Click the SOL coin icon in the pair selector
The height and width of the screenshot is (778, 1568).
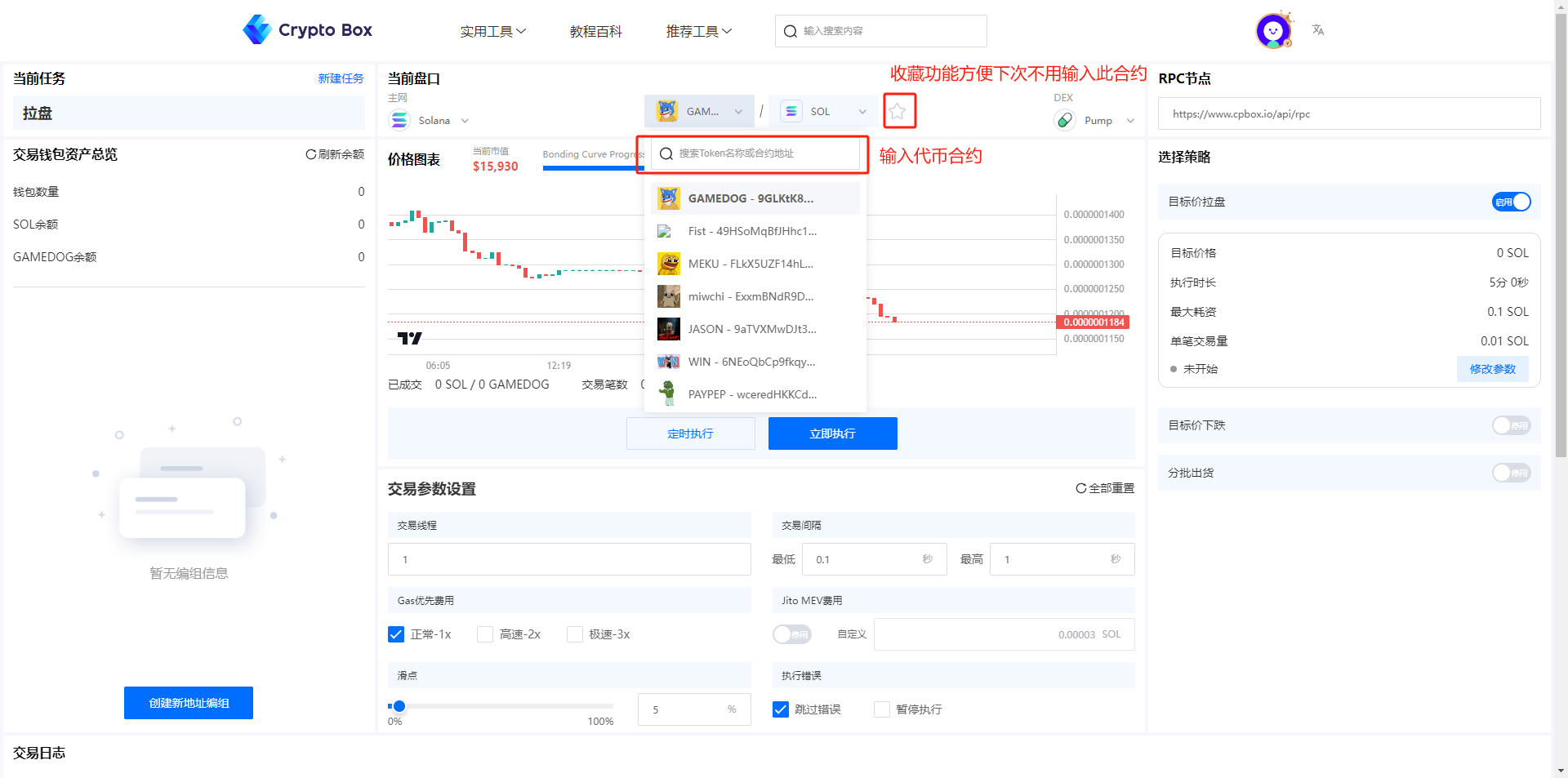click(791, 111)
